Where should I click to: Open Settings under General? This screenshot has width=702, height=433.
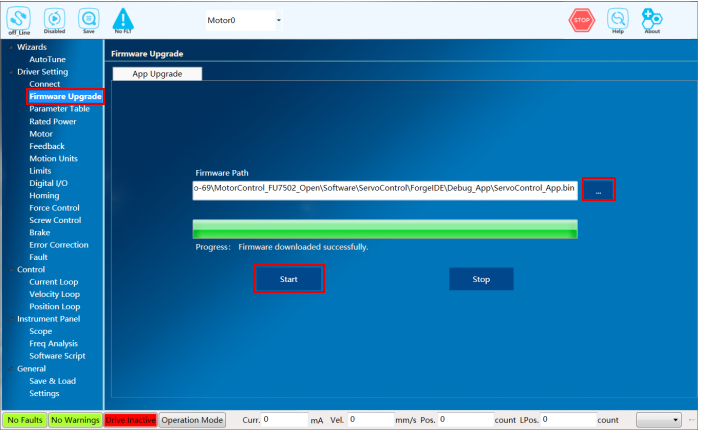point(44,394)
